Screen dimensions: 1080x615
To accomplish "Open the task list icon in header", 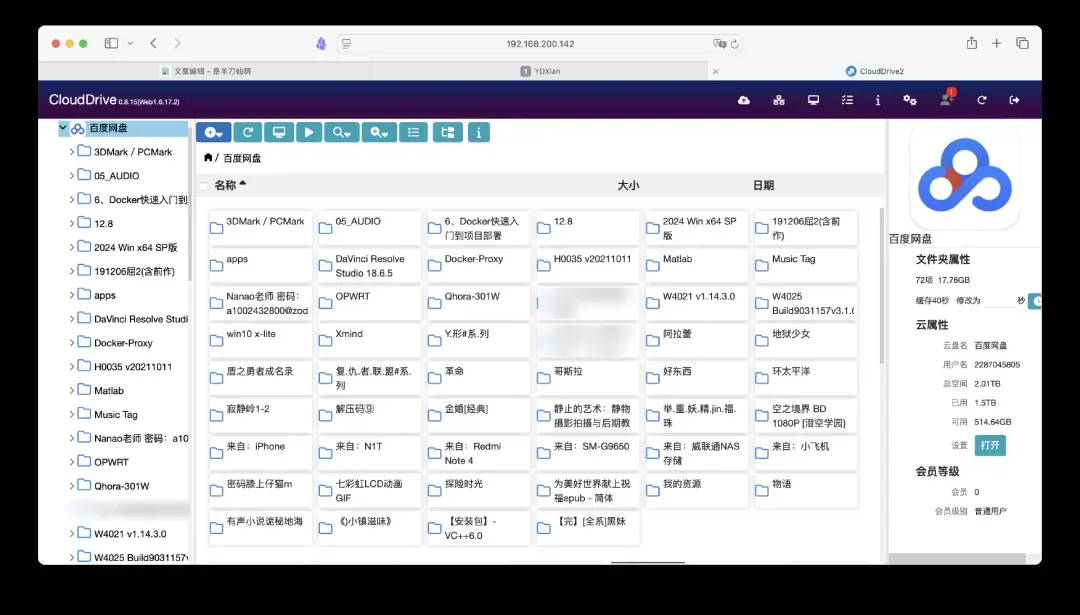I will [847, 100].
